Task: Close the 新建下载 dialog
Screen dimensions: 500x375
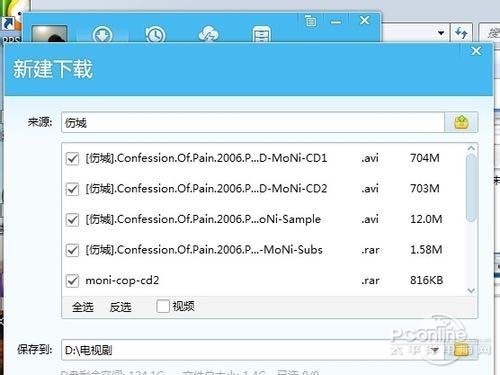Action: (476, 51)
